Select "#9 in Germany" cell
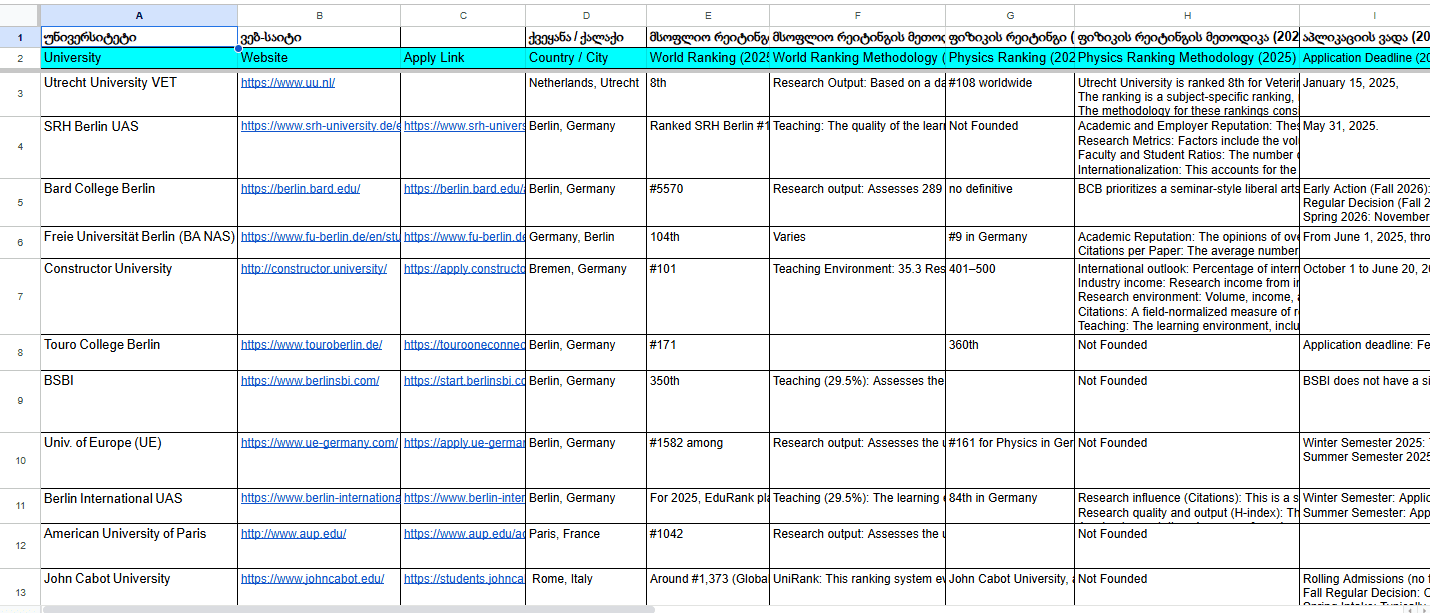 1010,243
